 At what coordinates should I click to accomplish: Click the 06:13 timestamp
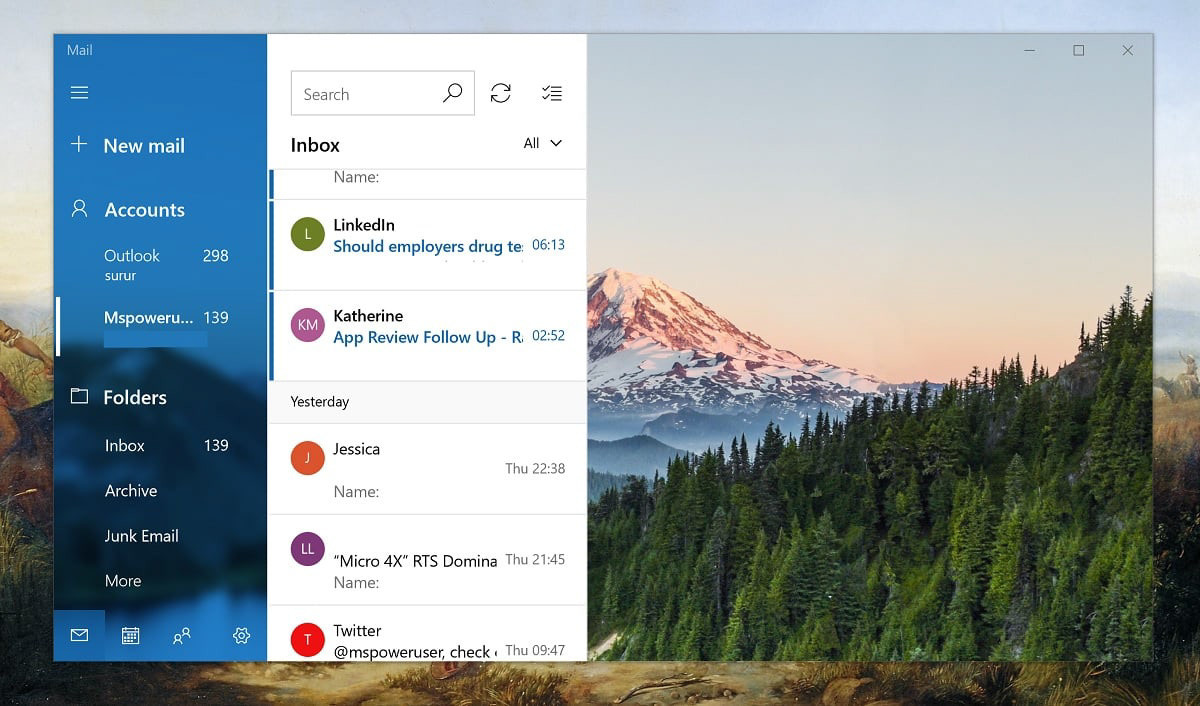pyautogui.click(x=548, y=245)
